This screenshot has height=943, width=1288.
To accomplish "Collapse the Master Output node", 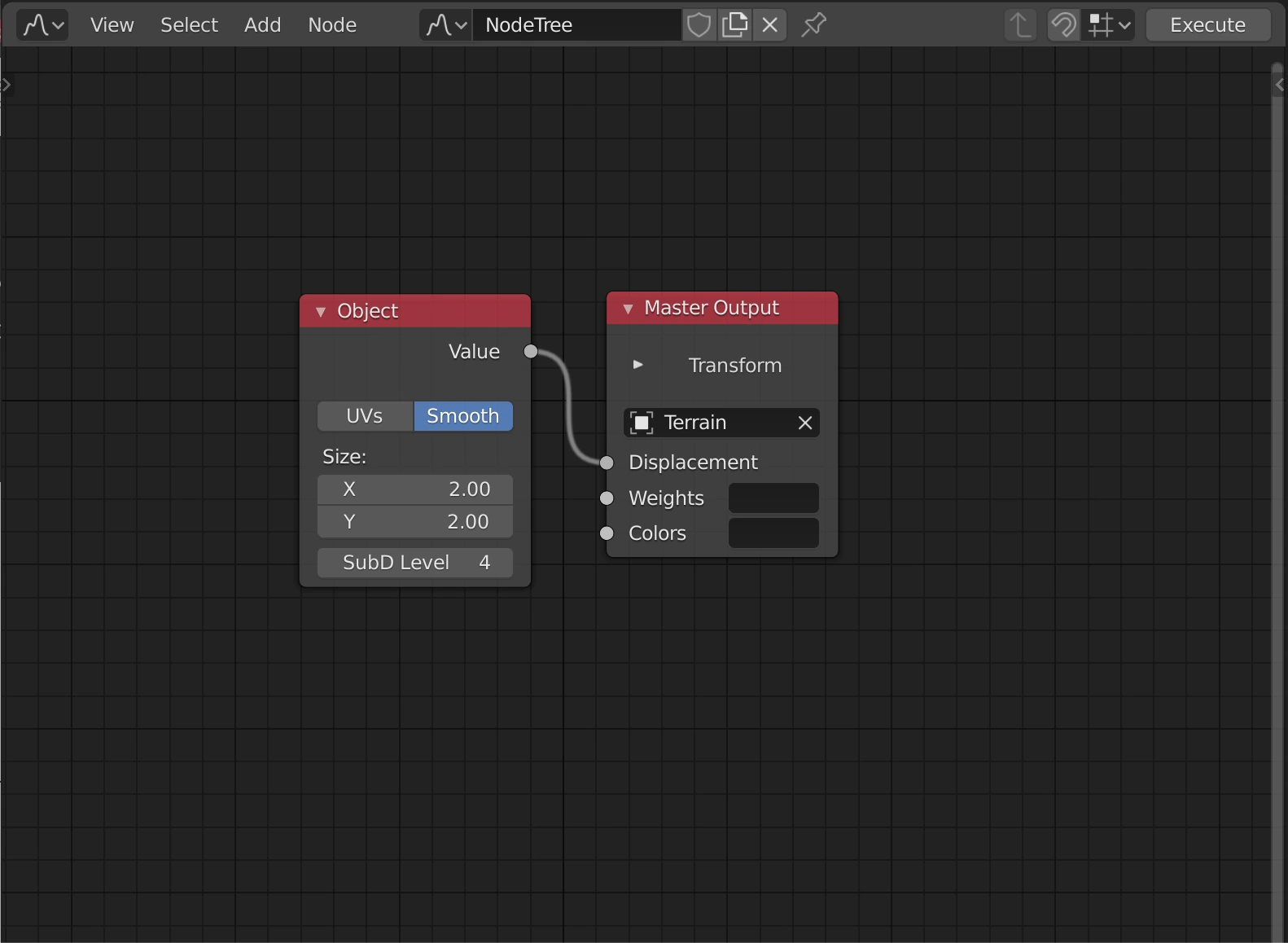I will pos(628,309).
